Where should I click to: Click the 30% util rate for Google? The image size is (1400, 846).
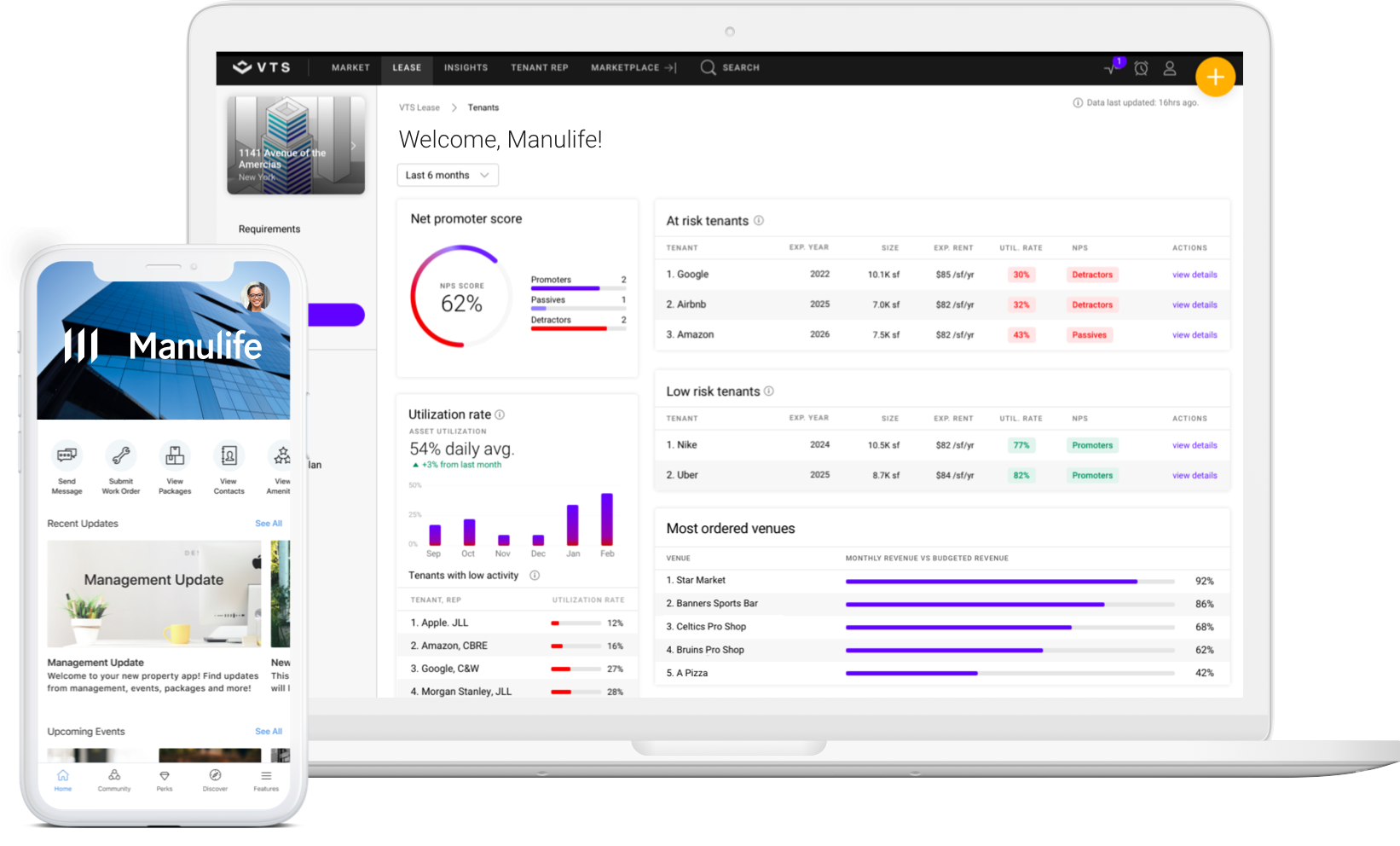coord(1021,275)
